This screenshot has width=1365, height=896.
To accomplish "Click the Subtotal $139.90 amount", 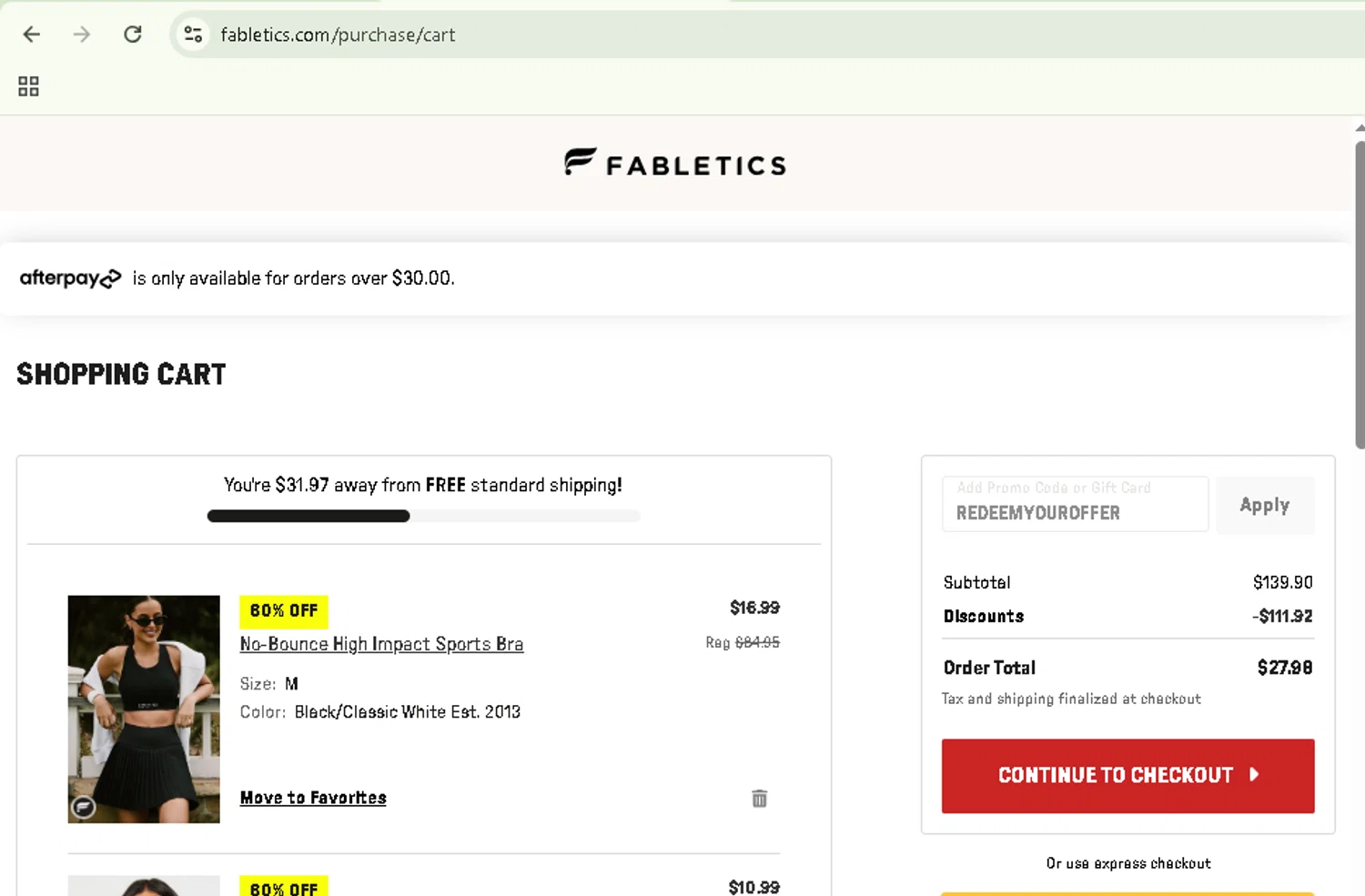I will (1282, 582).
